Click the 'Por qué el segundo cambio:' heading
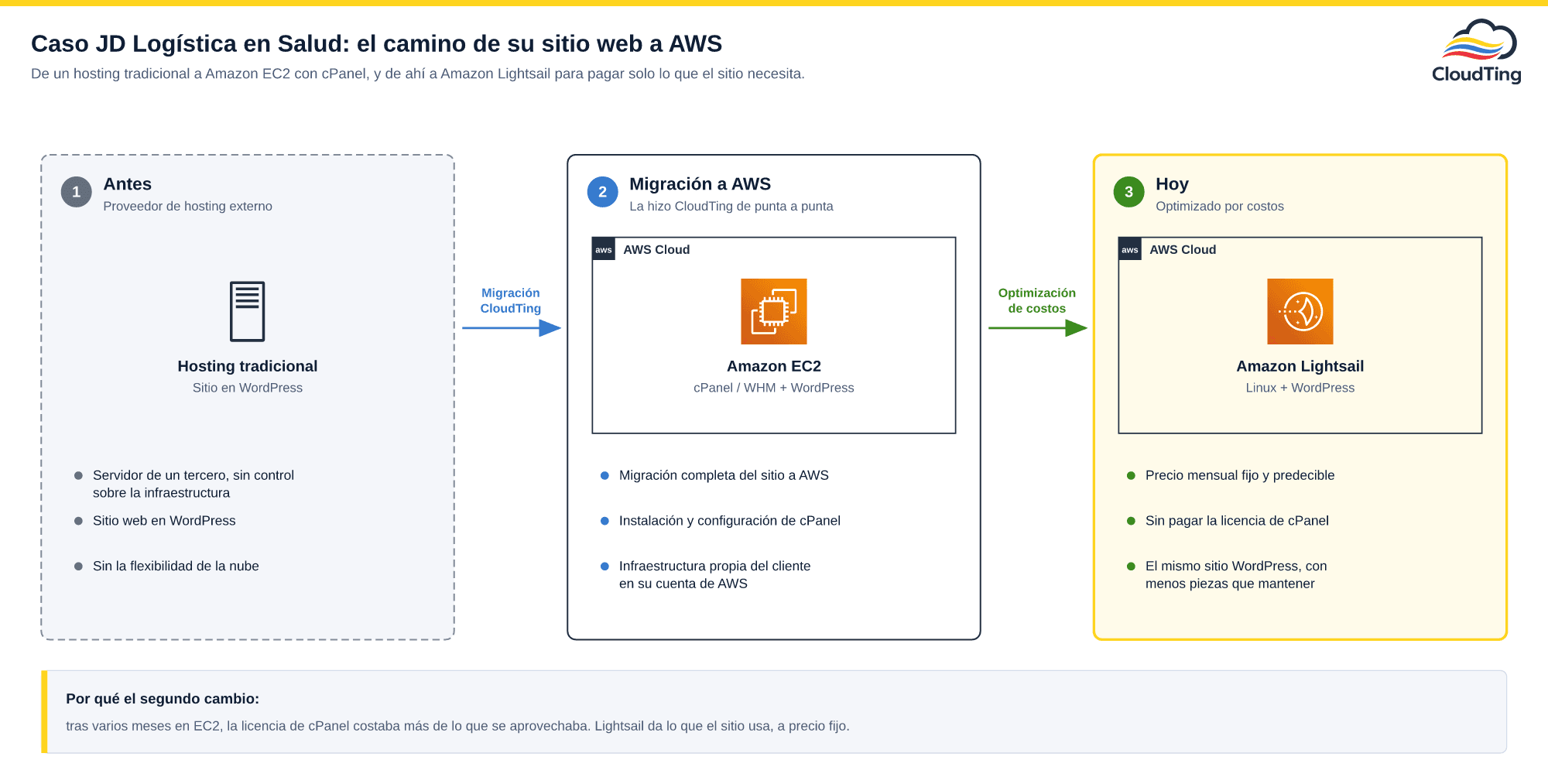The width and height of the screenshot is (1548, 784). pyautogui.click(x=163, y=699)
